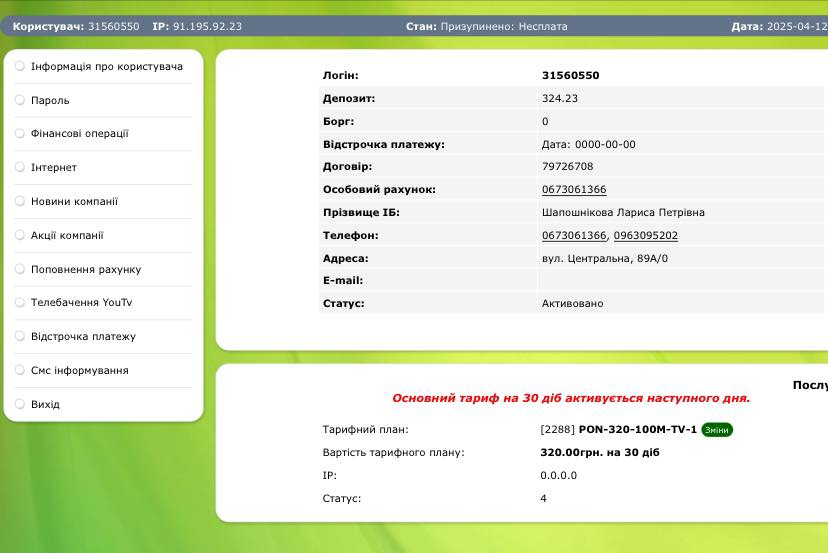Open Інформація про користувача menu item

pos(107,67)
